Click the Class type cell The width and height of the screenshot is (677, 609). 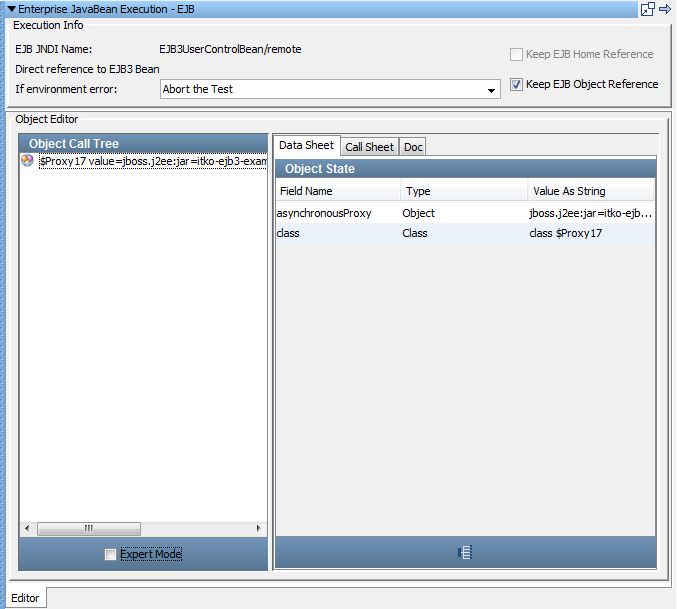(x=464, y=233)
